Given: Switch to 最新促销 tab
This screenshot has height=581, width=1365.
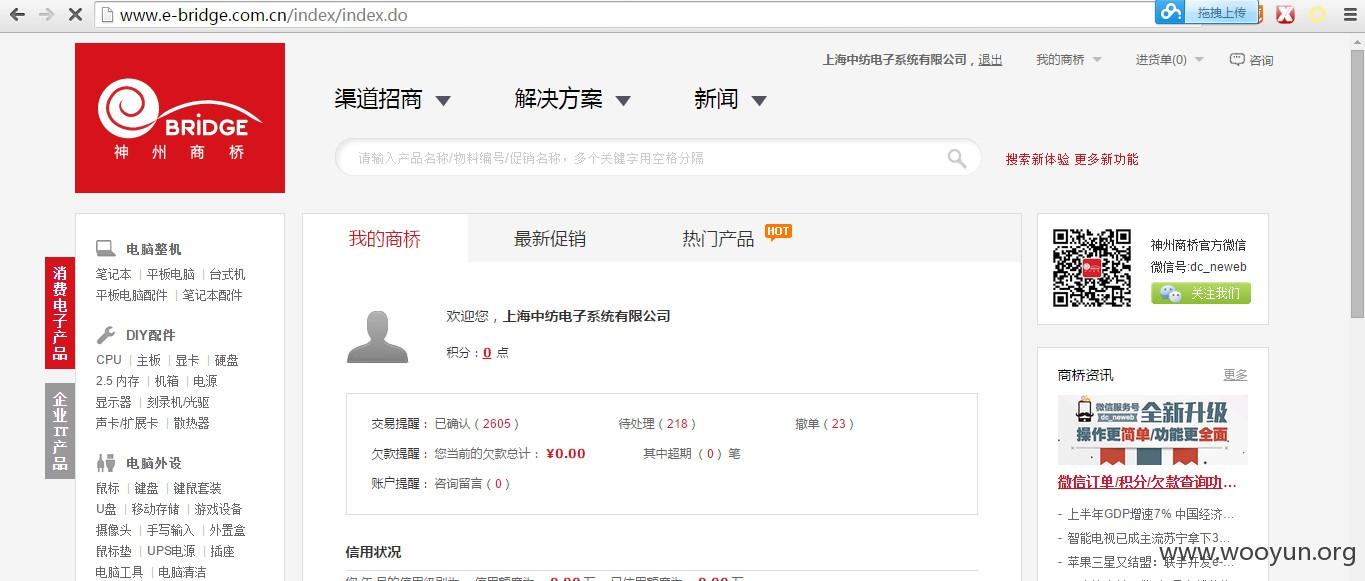Looking at the screenshot, I should click(550, 239).
